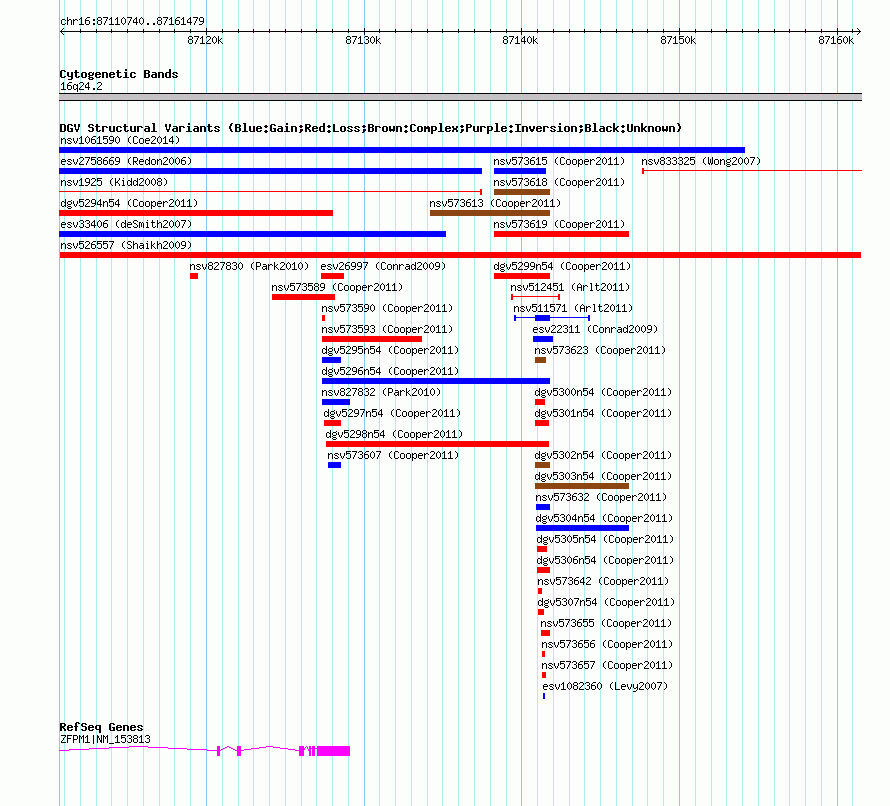Image resolution: width=890 pixels, height=806 pixels.
Task: Click the ZFPM1|NM_153813 gene label
Action: 106,740
